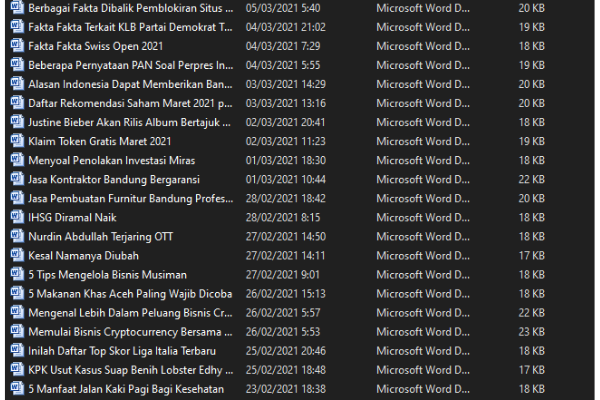Click the Word icon for Inilah Daftar Top Skor
Viewport: 600px width, 400px height.
tap(17, 350)
